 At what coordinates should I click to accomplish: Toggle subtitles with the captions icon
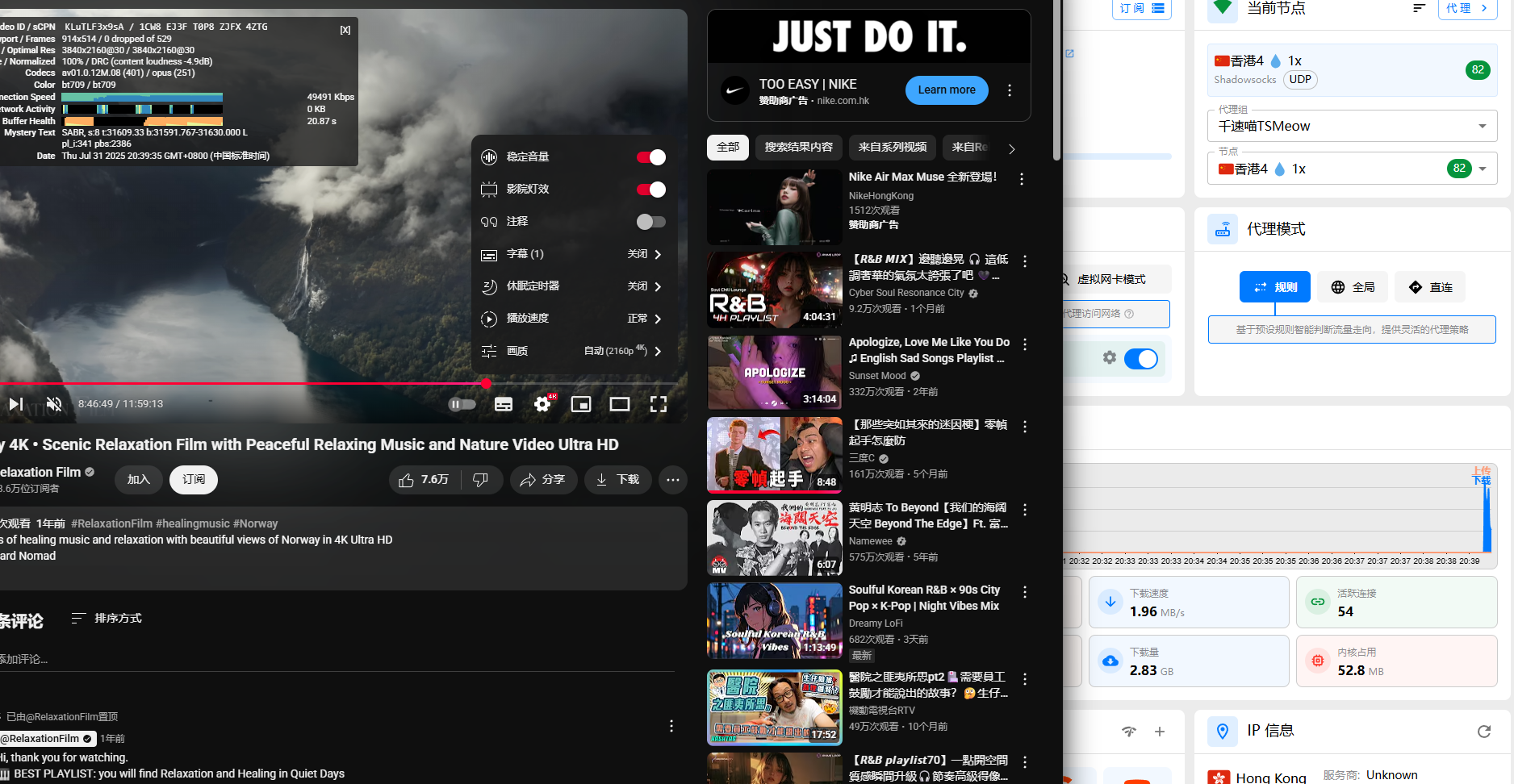coord(504,404)
